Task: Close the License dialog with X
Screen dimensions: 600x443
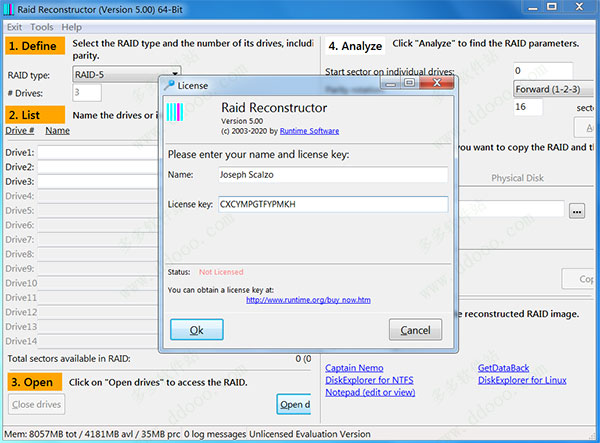Action: (x=437, y=82)
